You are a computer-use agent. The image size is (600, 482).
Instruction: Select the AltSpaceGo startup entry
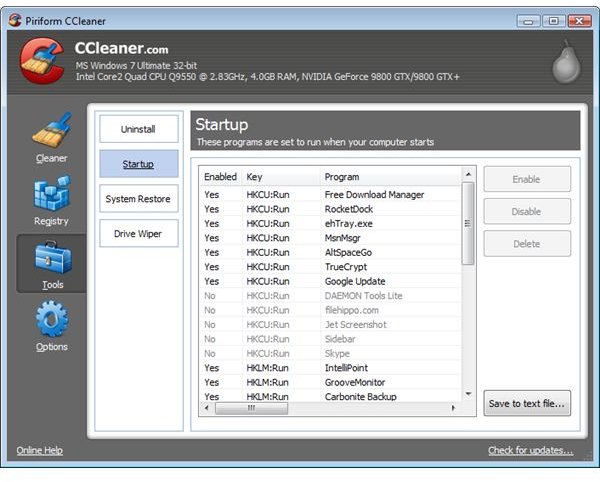pyautogui.click(x=330, y=252)
